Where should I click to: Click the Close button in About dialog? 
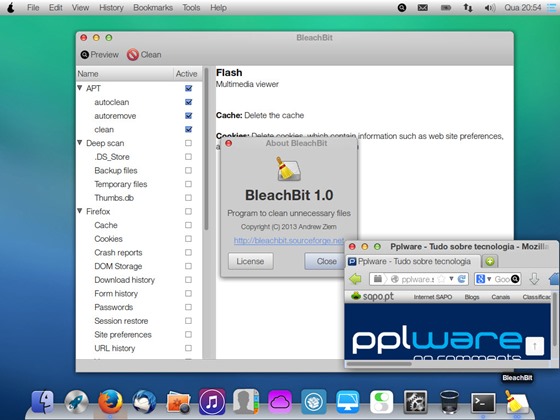pos(324,261)
